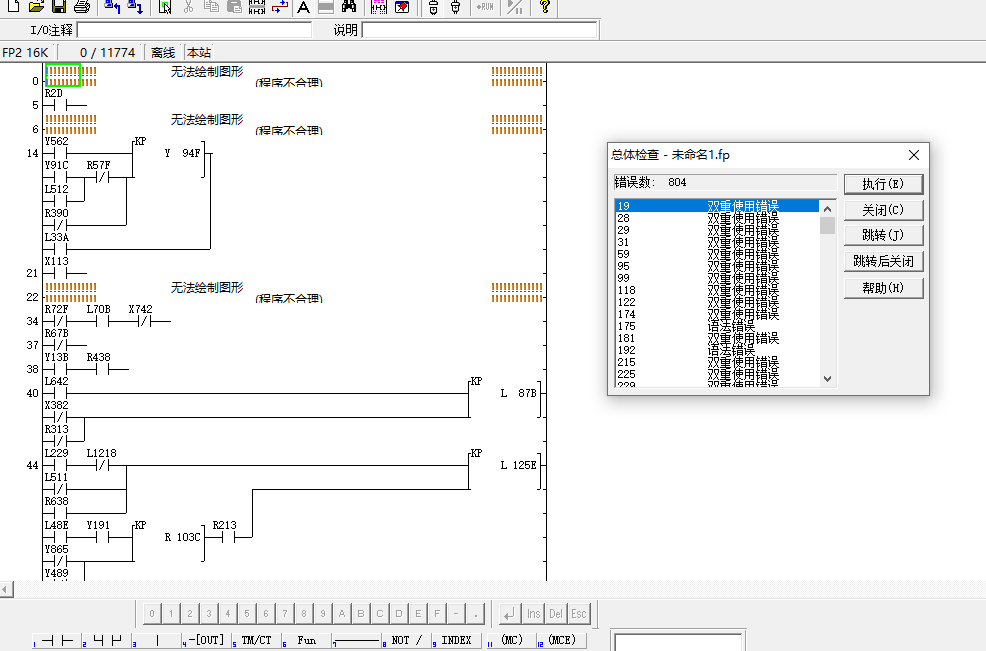Click the TM/CT timer counter button
This screenshot has height=651, width=986.
click(x=256, y=640)
